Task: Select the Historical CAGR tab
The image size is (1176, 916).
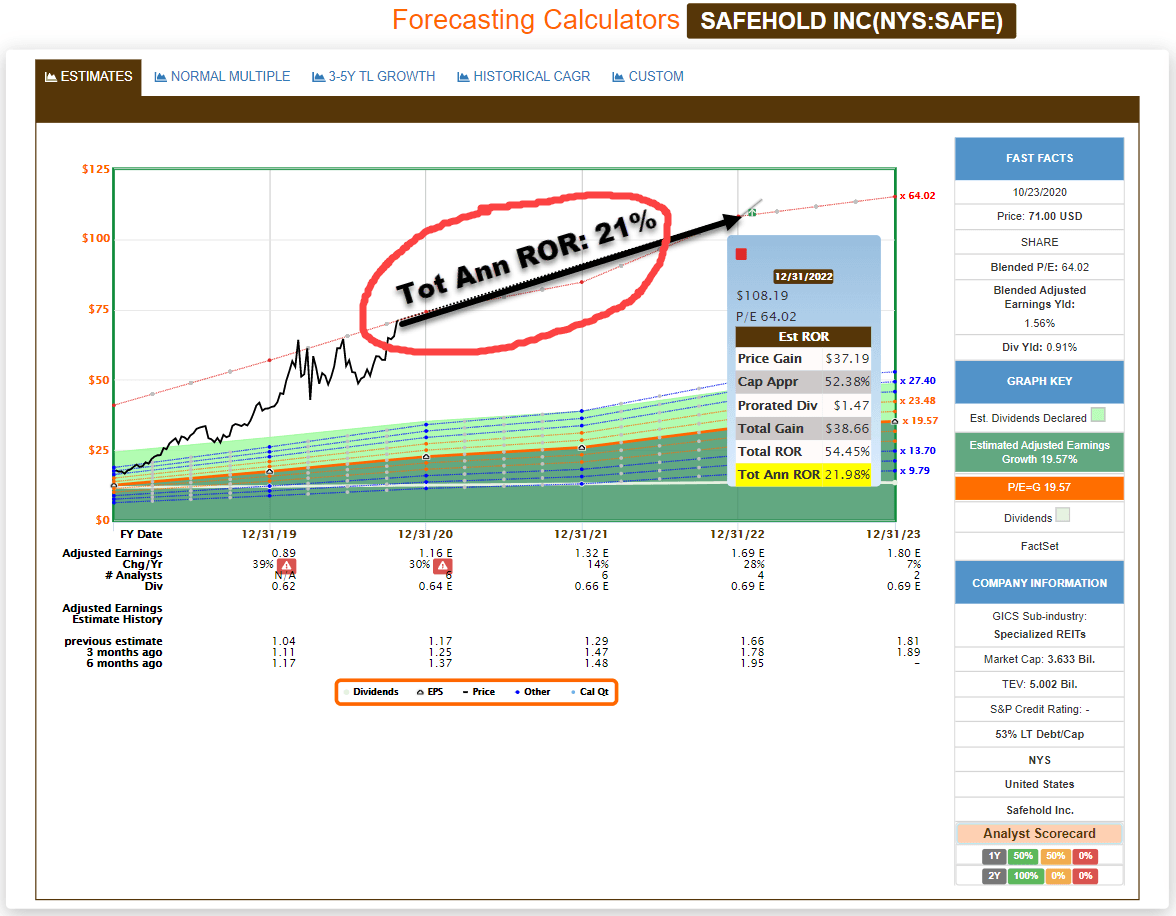Action: [x=524, y=77]
